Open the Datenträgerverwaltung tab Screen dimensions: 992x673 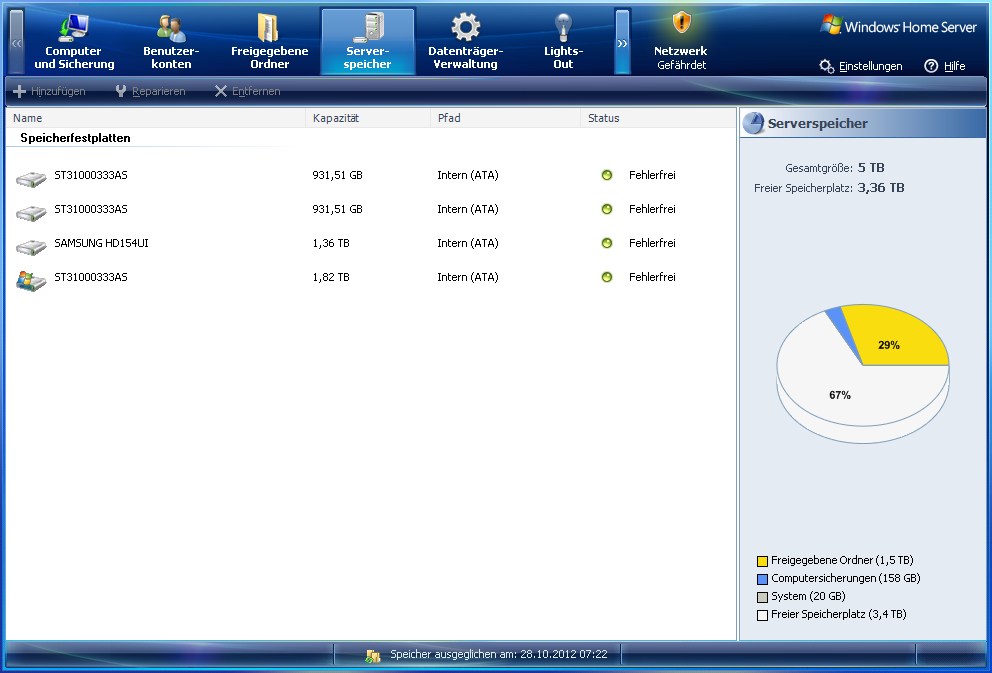(466, 42)
